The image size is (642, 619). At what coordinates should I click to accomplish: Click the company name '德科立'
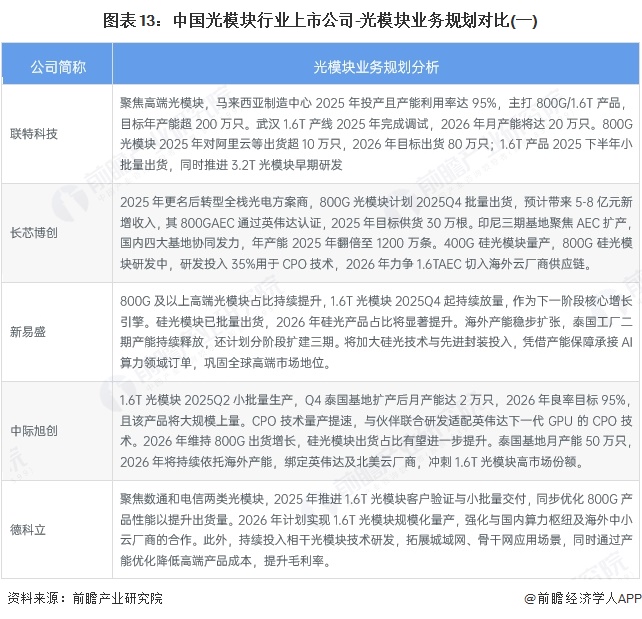(x=27, y=530)
